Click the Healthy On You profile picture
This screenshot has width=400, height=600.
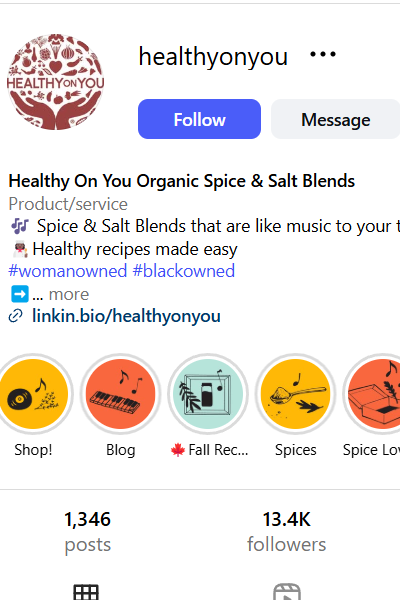point(55,82)
